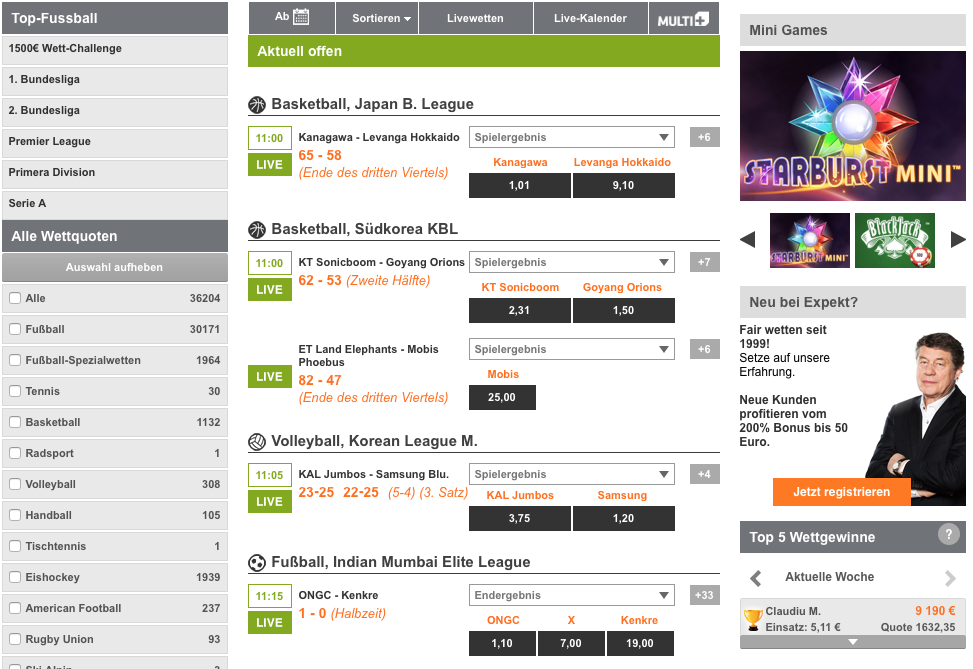Tick the Eishockey checkbox
Image resolution: width=973 pixels, height=669 pixels.
tap(14, 577)
